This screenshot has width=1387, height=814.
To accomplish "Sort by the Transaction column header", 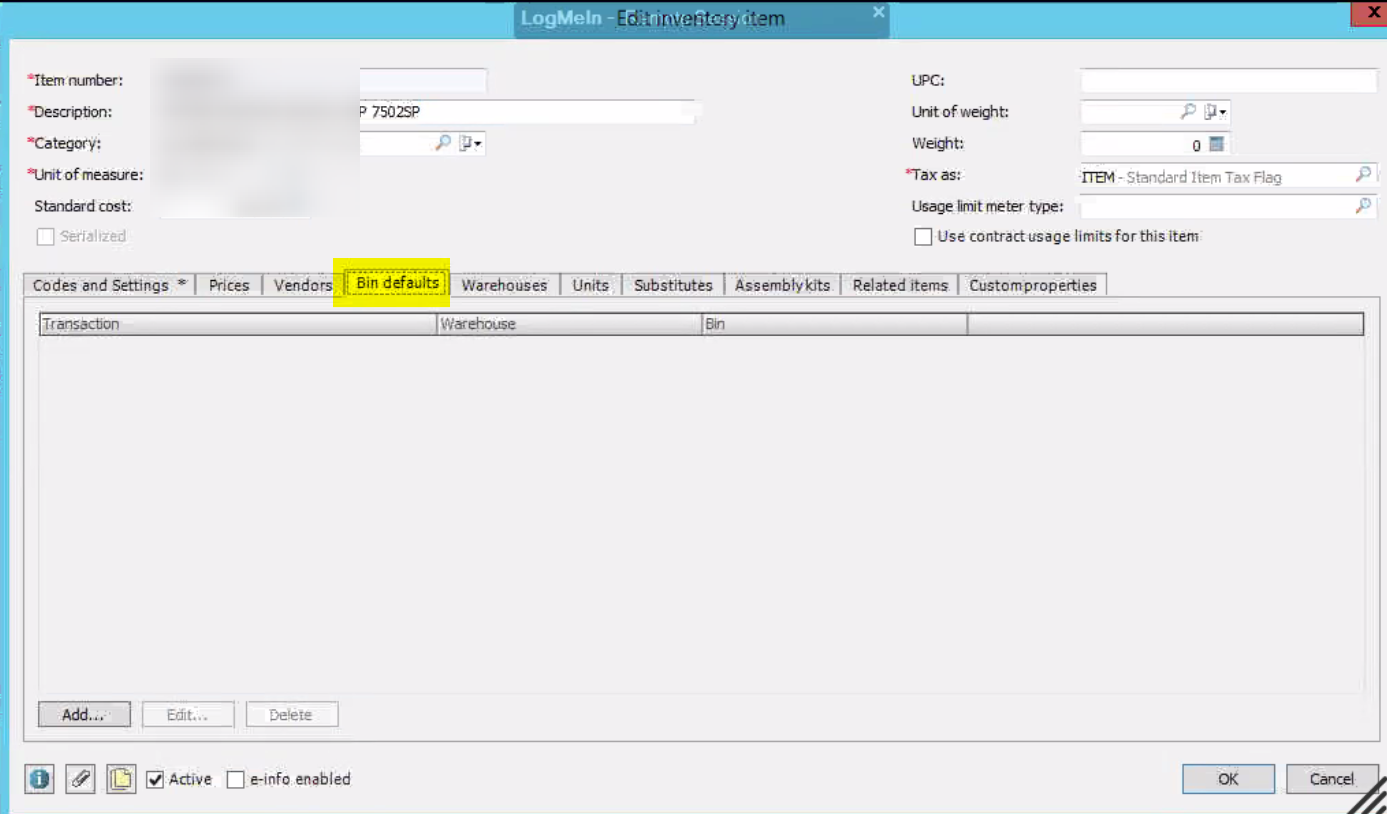I will click(238, 324).
